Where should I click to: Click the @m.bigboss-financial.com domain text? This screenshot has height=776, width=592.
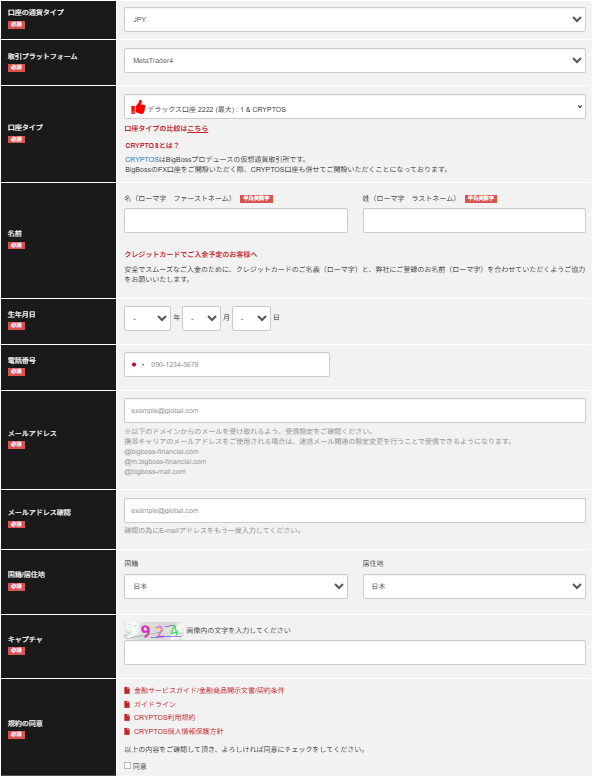click(x=165, y=461)
